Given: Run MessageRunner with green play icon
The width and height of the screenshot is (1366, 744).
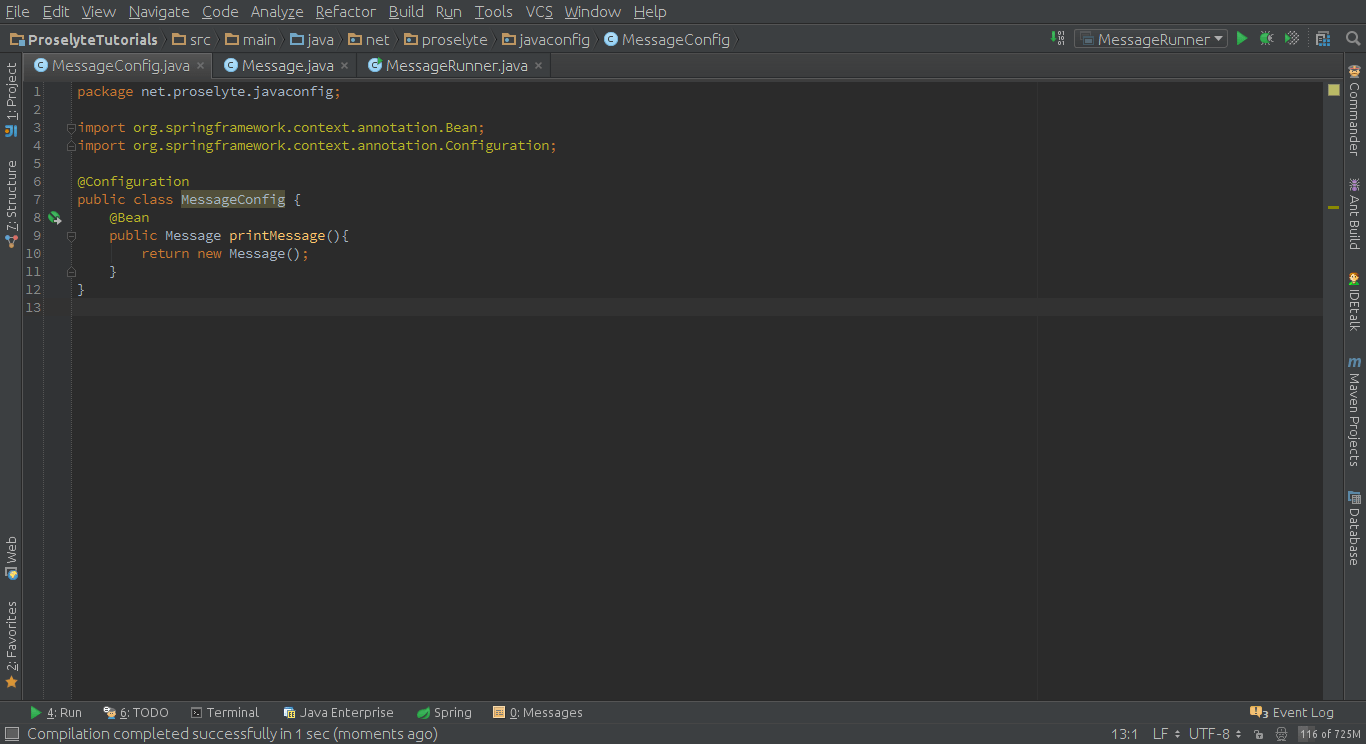Looking at the screenshot, I should (x=1242, y=39).
